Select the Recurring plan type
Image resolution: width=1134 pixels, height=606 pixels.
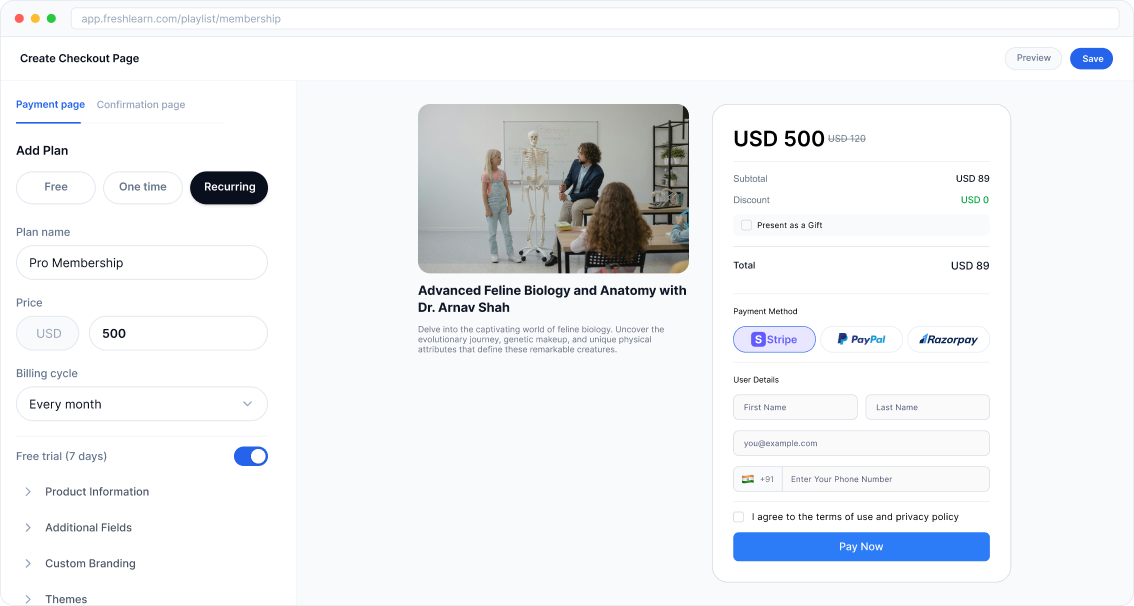(x=229, y=187)
